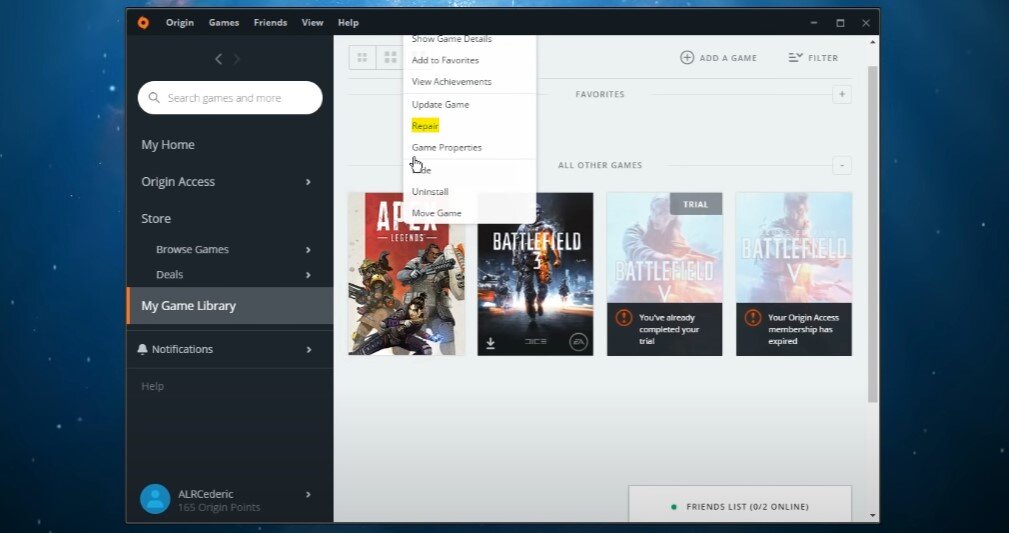The width and height of the screenshot is (1009, 533).
Task: Open the Filter icon button
Action: tap(795, 58)
